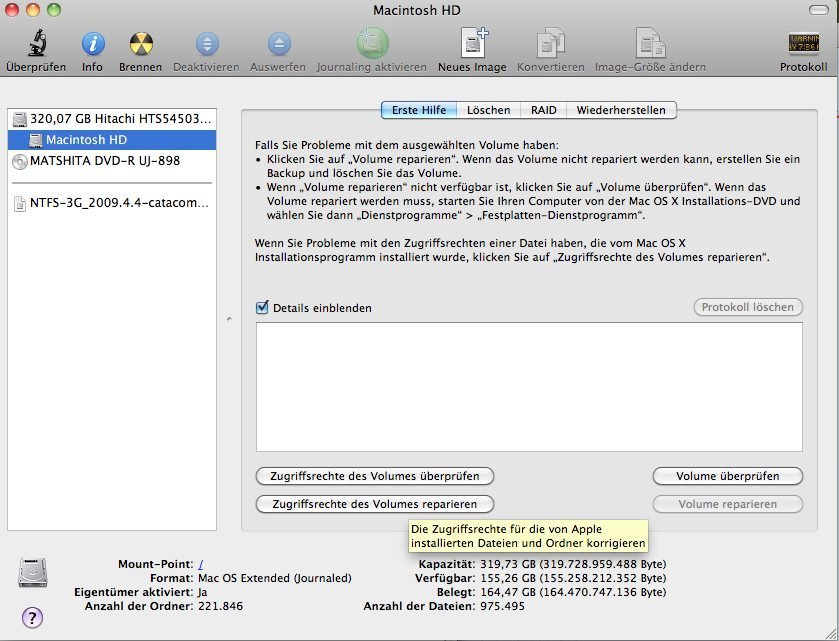The image size is (839, 641).
Task: Click the NTFS-3G disk image file icon
Action: click(20, 203)
